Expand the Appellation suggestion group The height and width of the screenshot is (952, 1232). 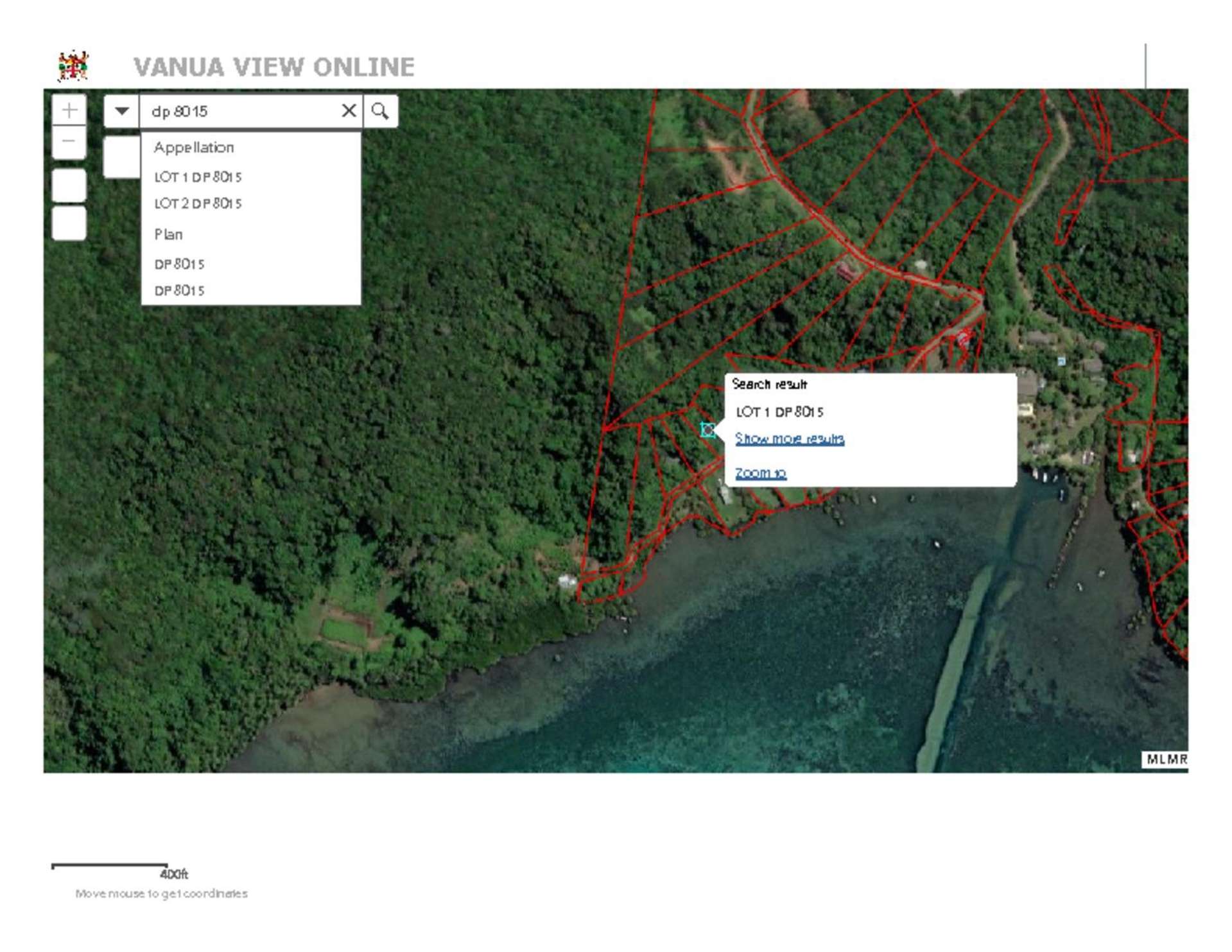[x=193, y=147]
